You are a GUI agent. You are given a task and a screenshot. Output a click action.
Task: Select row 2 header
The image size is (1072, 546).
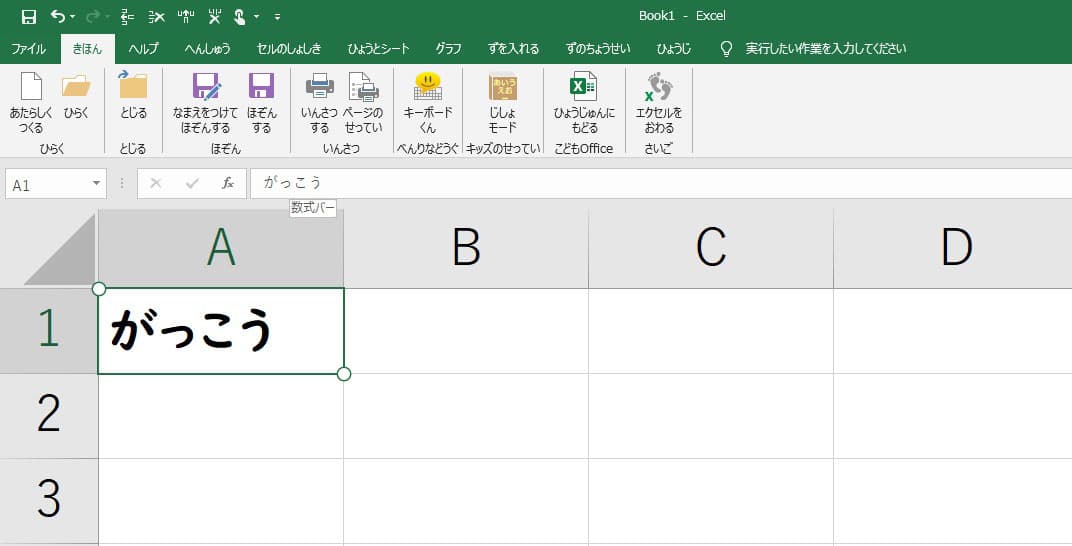click(49, 415)
